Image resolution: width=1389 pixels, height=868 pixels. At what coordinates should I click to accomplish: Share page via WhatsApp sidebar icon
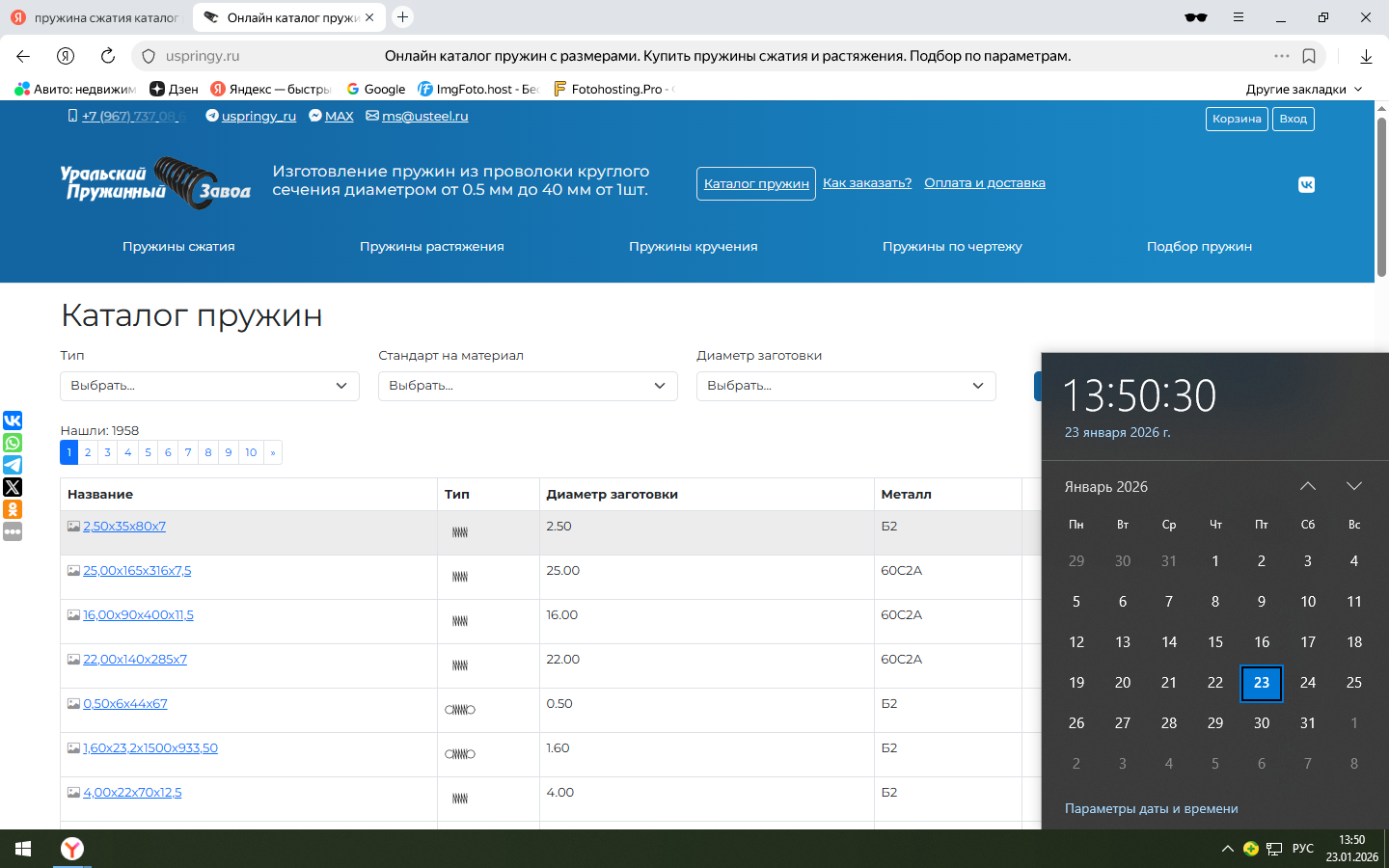13,443
